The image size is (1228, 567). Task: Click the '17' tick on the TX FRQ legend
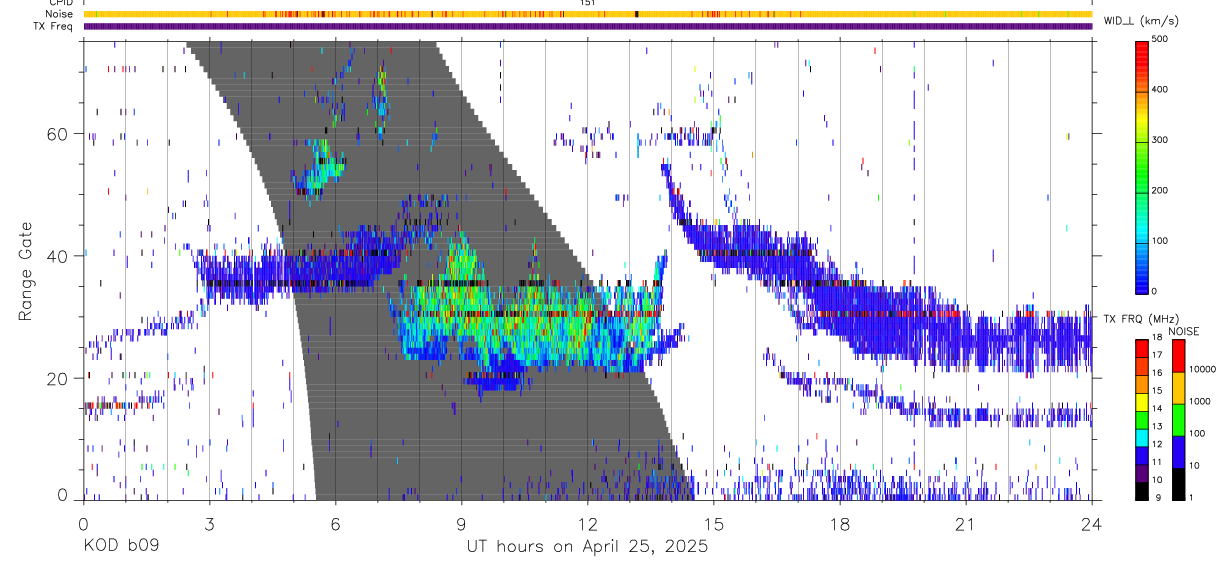tap(1158, 356)
